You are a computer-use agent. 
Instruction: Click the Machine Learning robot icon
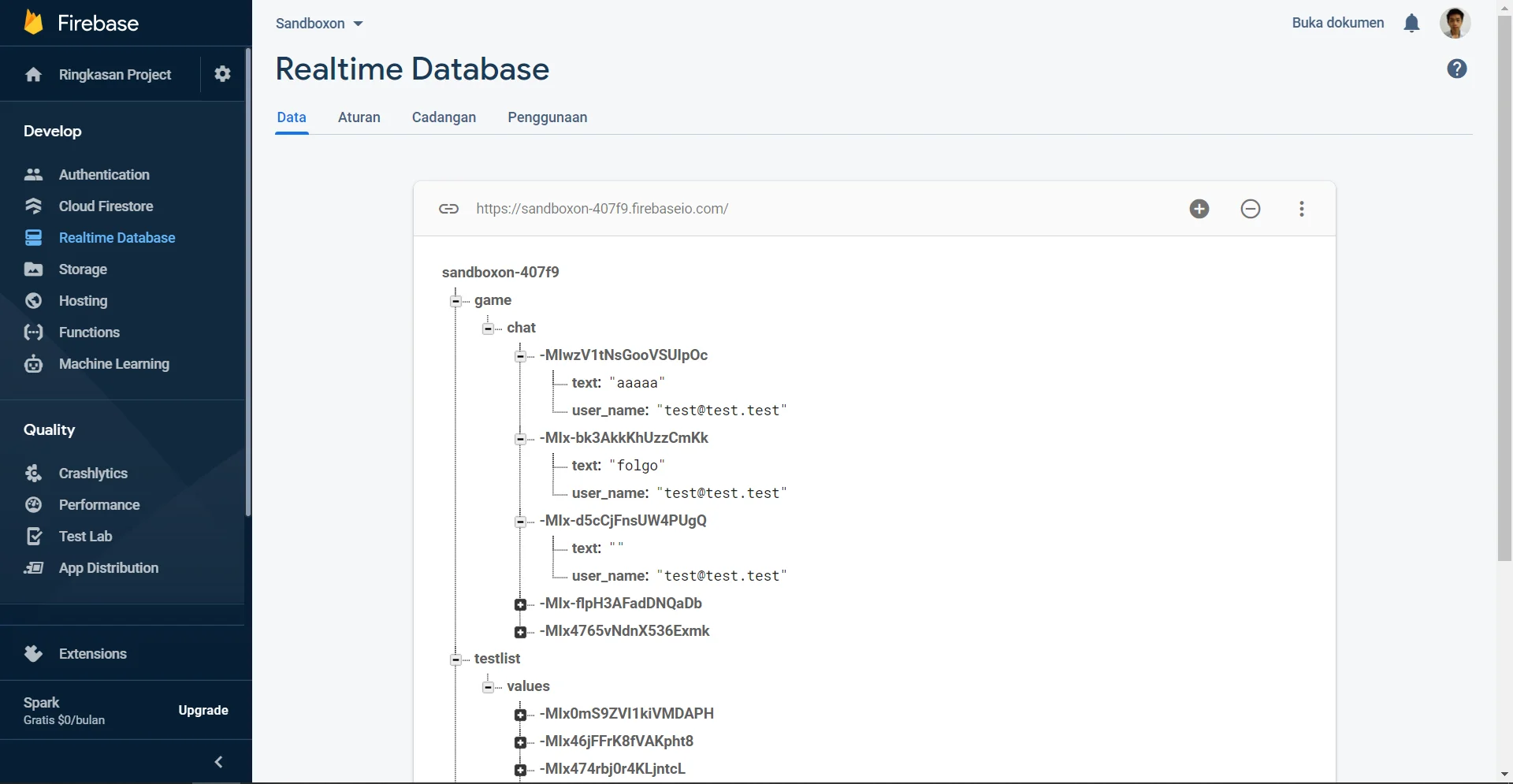pos(33,363)
